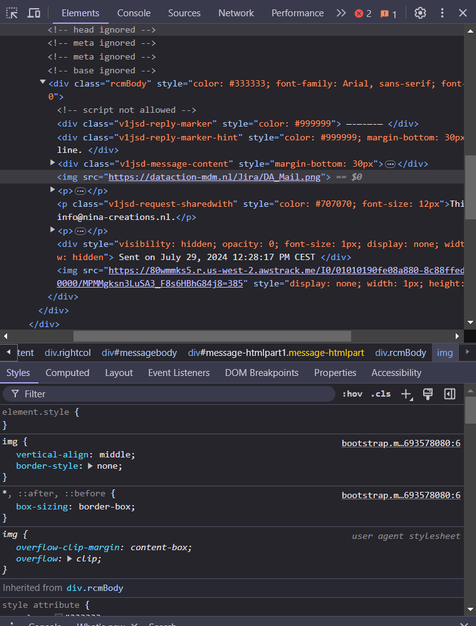Open the DA_Mail.png image link

(x=214, y=177)
